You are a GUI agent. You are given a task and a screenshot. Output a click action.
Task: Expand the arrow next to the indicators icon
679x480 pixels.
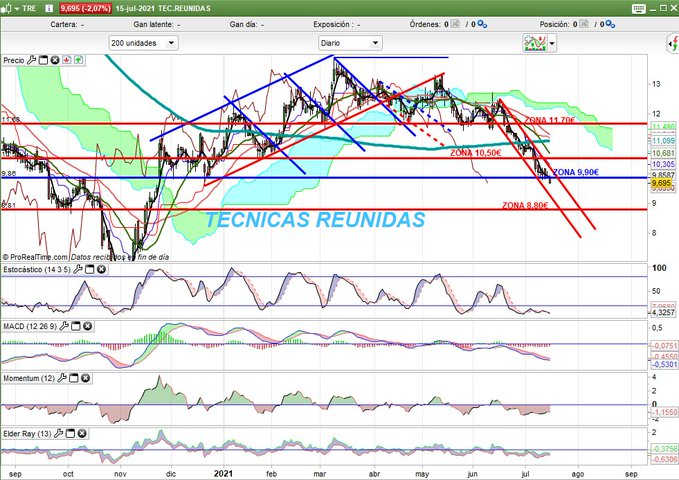click(x=552, y=43)
